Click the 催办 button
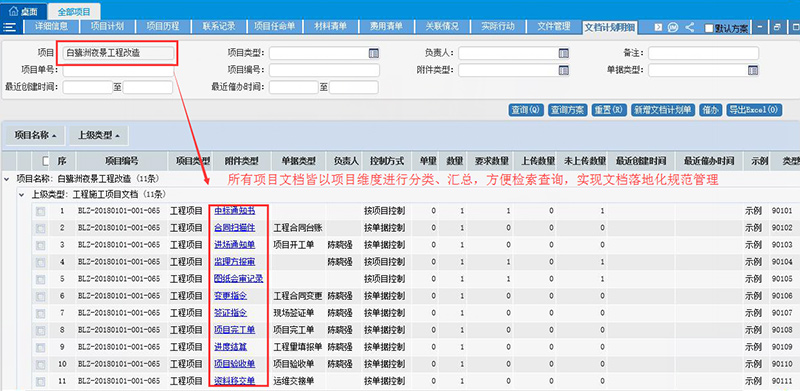 [x=710, y=110]
